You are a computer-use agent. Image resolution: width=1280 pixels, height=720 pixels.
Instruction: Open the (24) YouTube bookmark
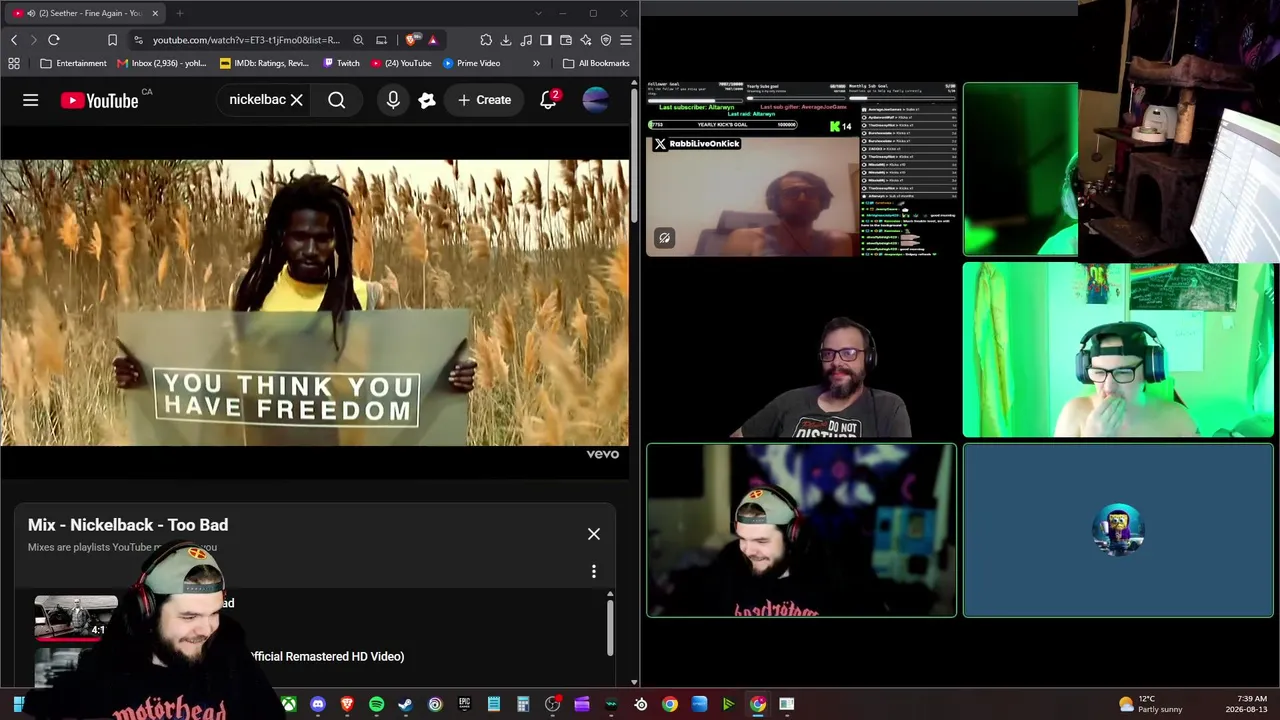click(x=401, y=63)
